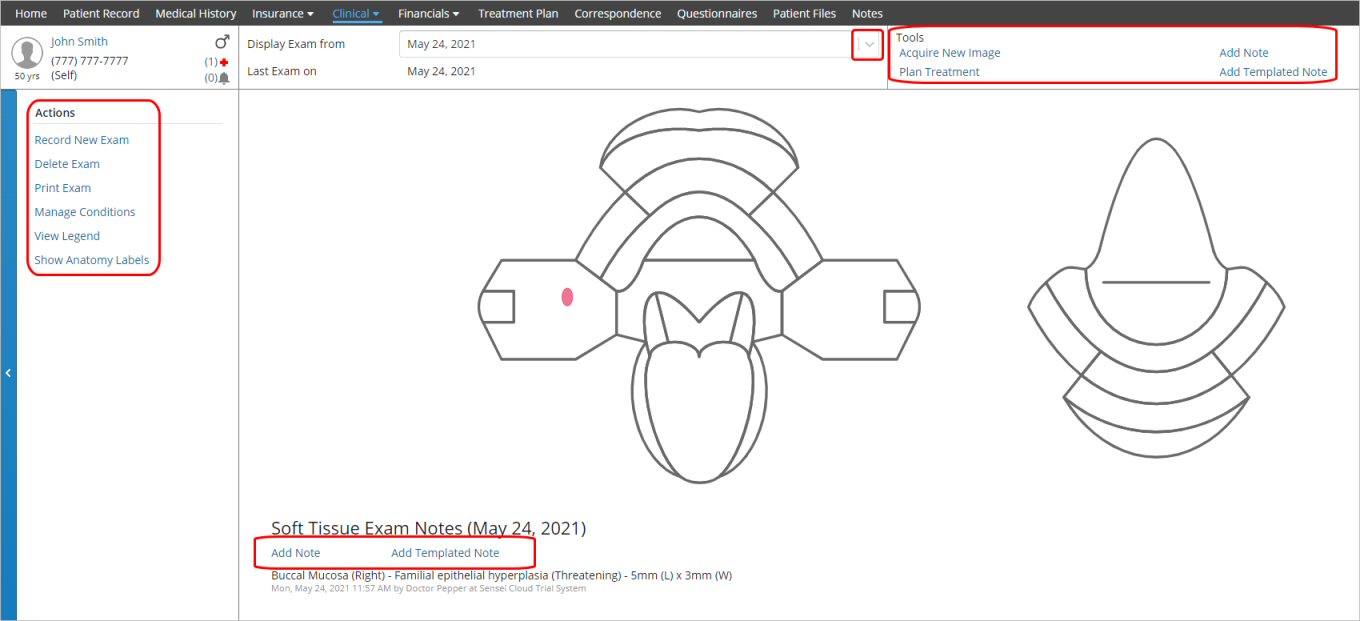Screen dimensions: 1360x621
Task: Open Manage Conditions from Actions
Action: 85,212
